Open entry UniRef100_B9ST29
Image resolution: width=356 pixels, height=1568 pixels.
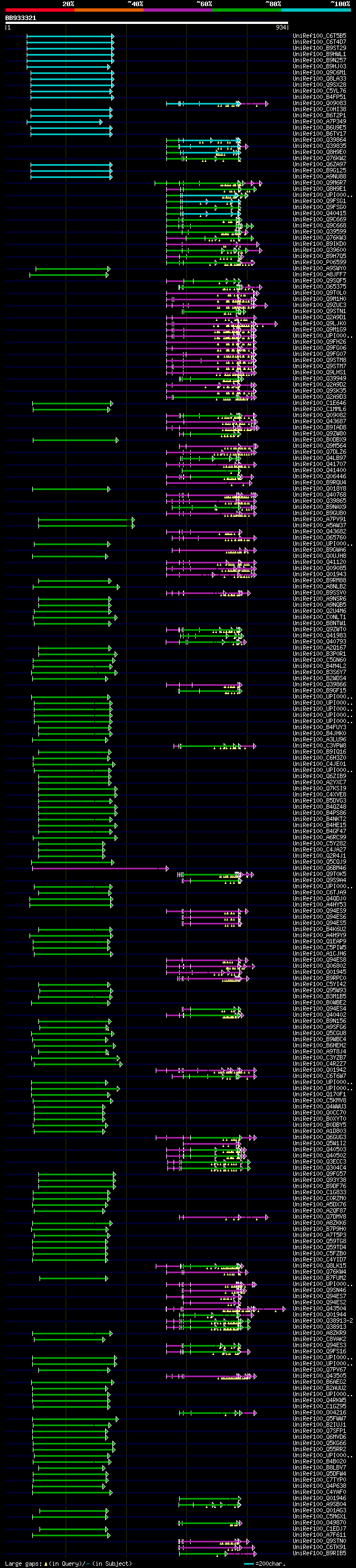(x=319, y=48)
